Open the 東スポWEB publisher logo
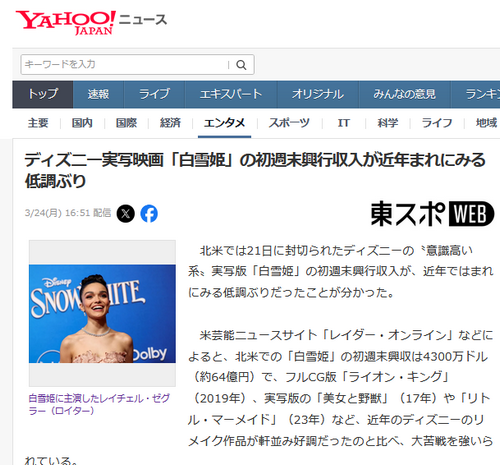The image size is (500, 465). [432, 214]
